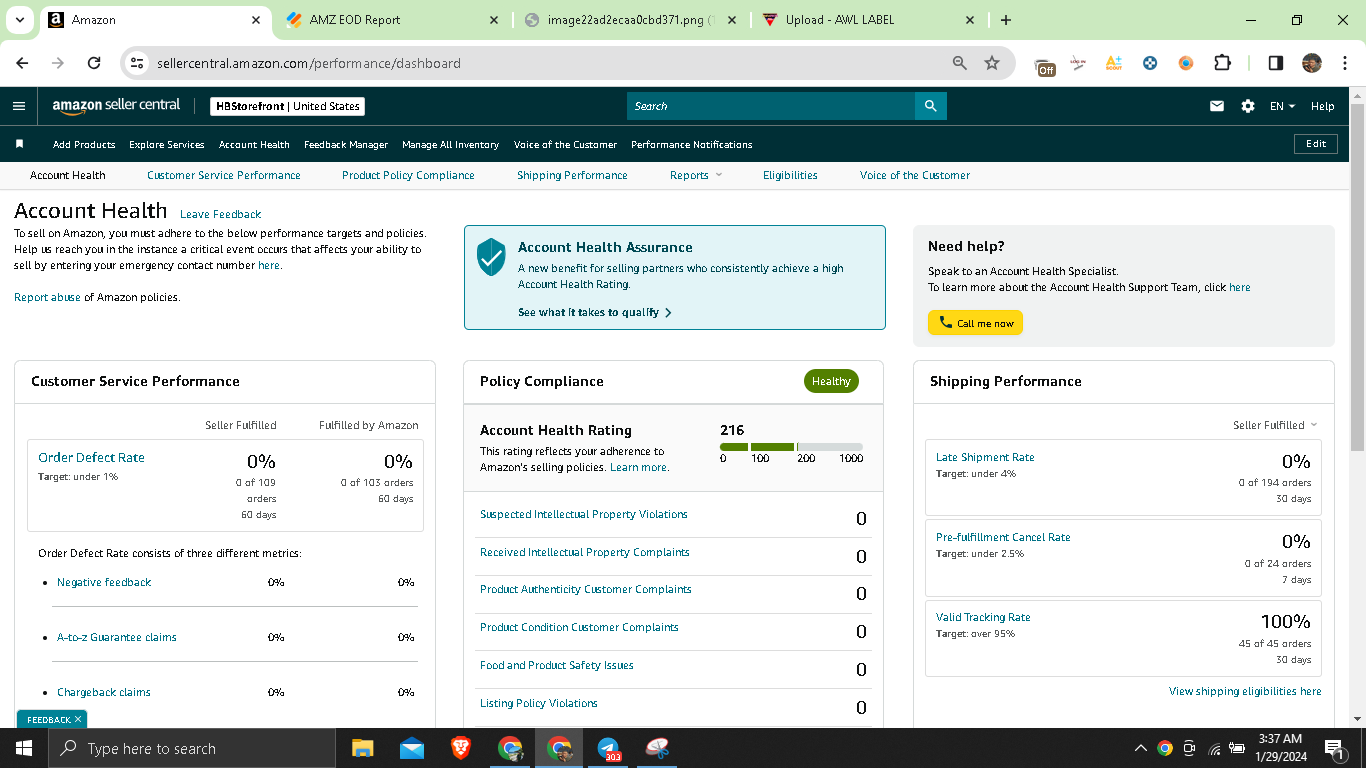Click the search magnifier button
Viewport: 1366px width, 768px height.
tap(931, 106)
